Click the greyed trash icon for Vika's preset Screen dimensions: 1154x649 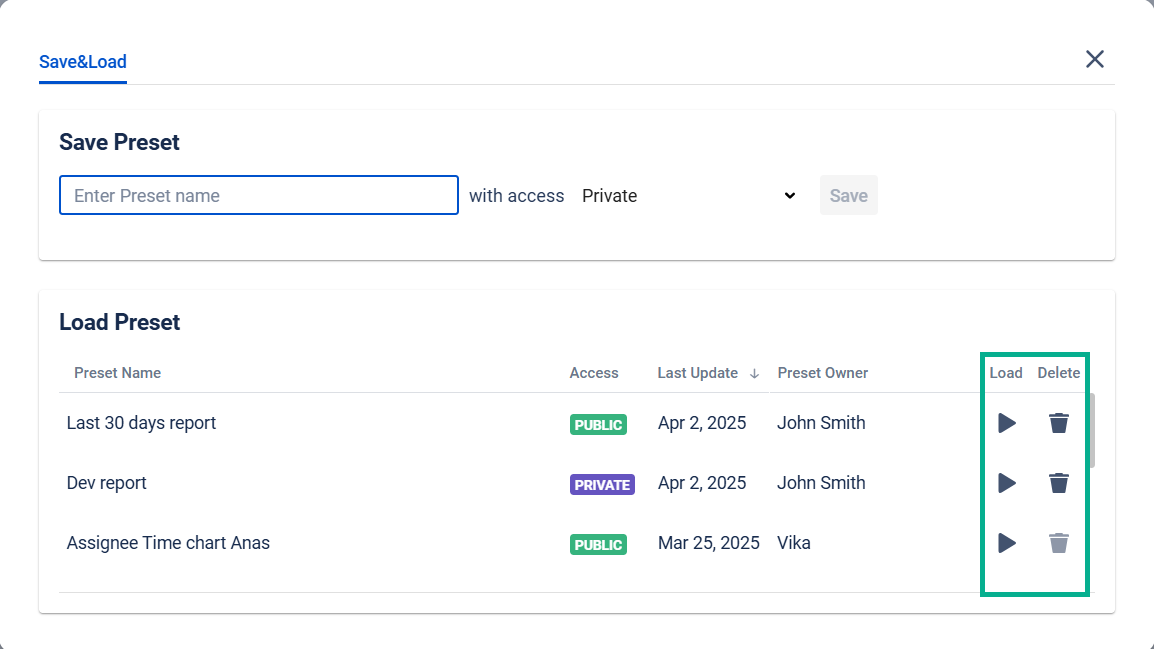pyautogui.click(x=1058, y=543)
